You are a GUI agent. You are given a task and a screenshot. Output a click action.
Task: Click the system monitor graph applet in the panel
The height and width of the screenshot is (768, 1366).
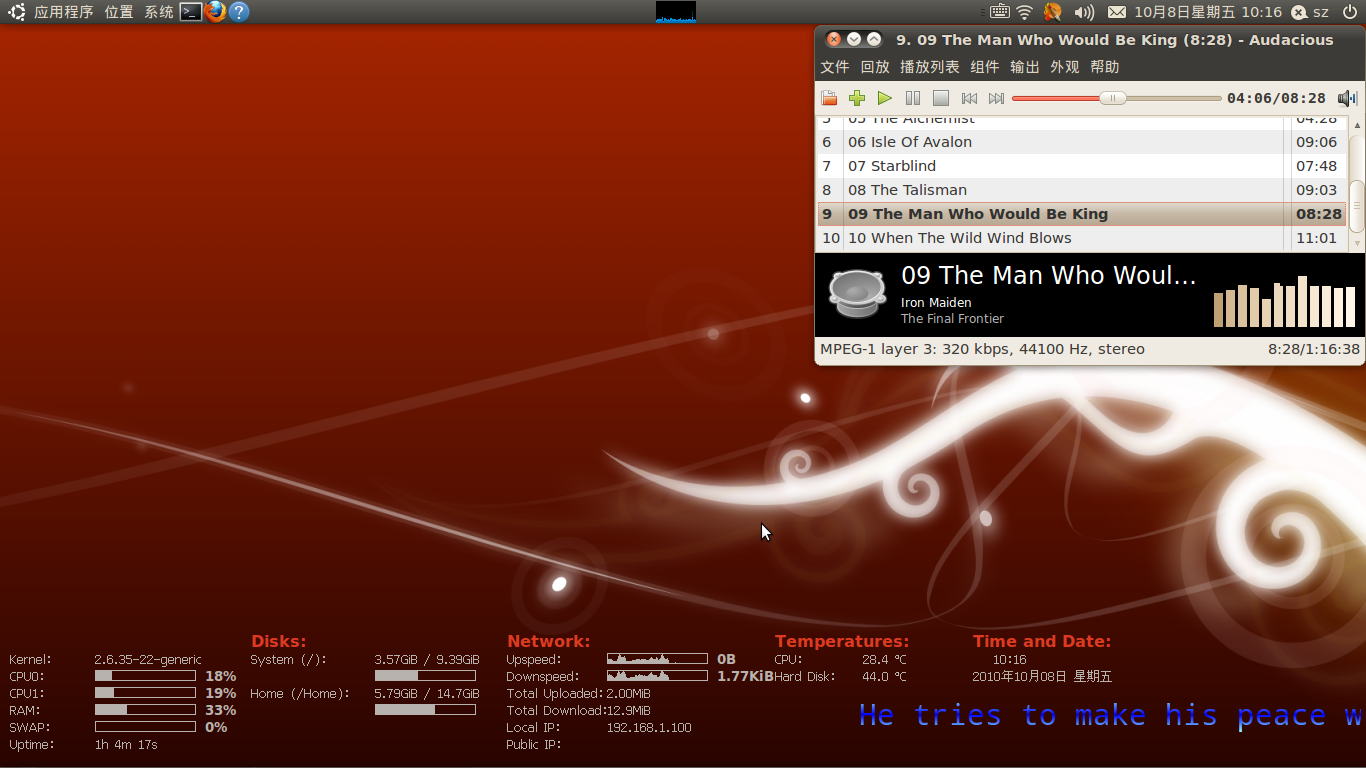[676, 12]
